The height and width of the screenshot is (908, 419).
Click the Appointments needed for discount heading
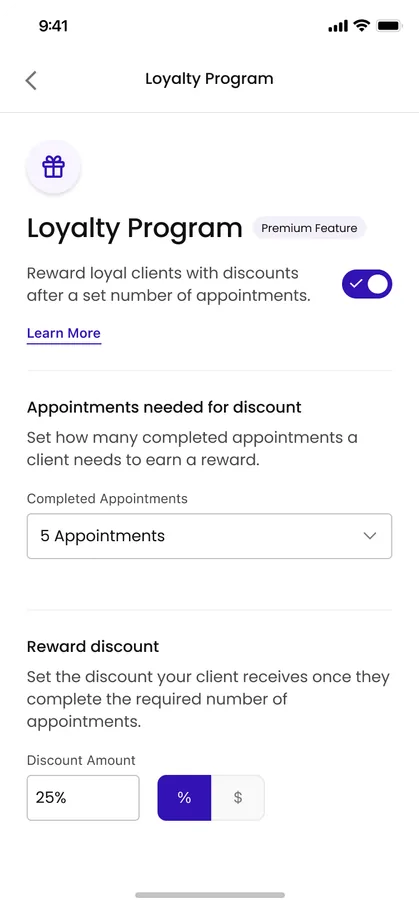coord(164,407)
